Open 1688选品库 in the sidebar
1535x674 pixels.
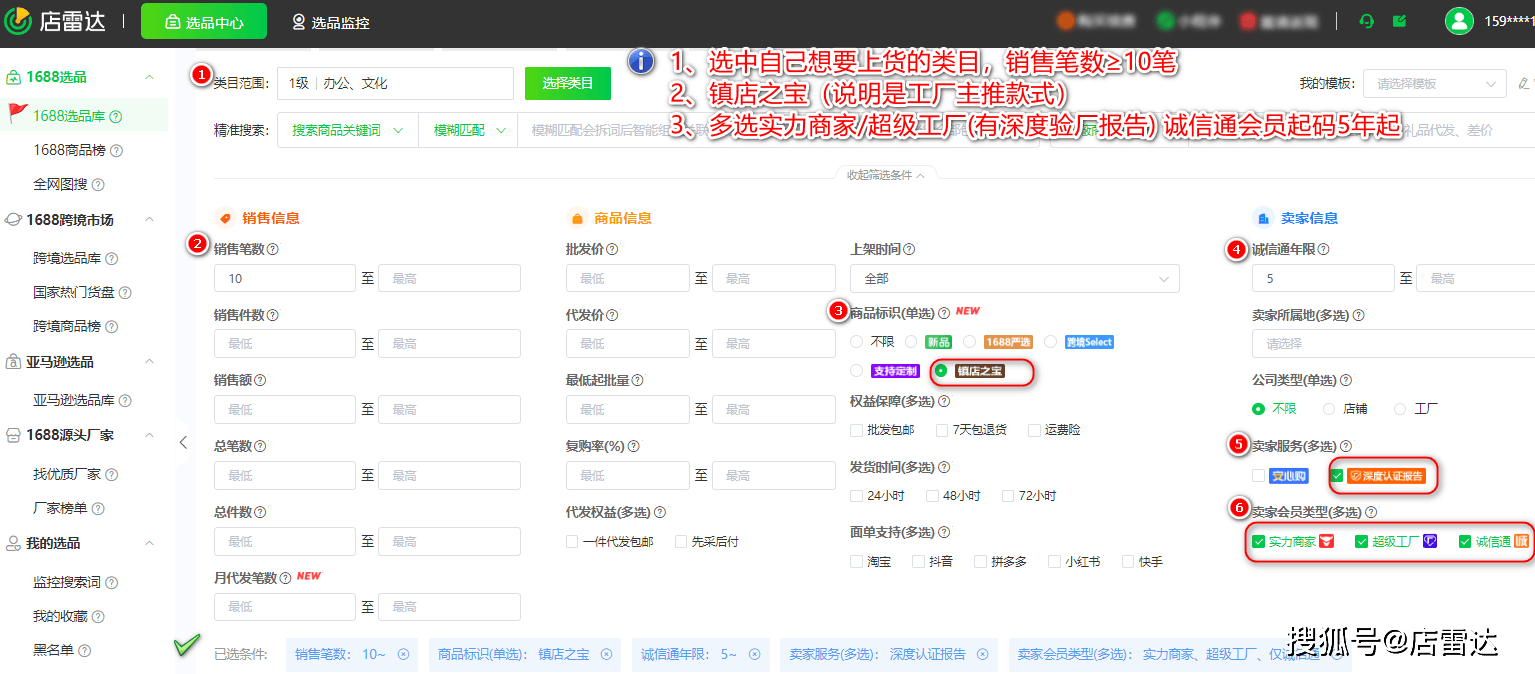tap(69, 116)
